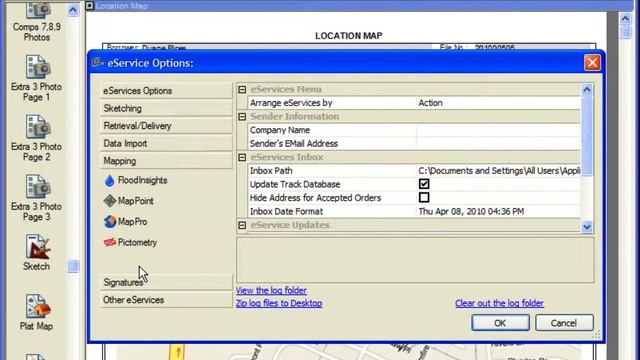
Task: Click the options list scroll down arrow
Action: 587,227
